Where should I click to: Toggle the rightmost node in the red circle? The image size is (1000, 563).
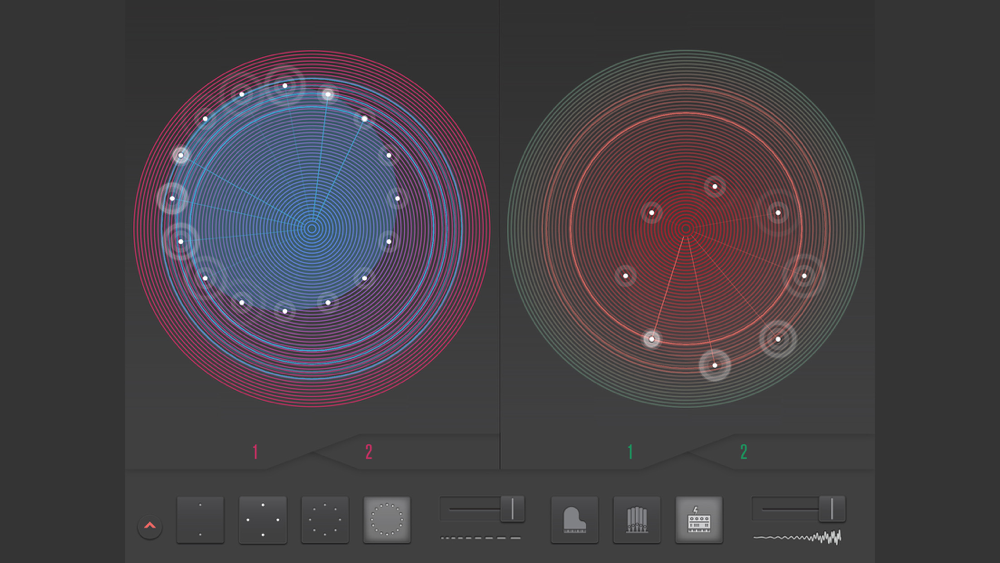(804, 276)
